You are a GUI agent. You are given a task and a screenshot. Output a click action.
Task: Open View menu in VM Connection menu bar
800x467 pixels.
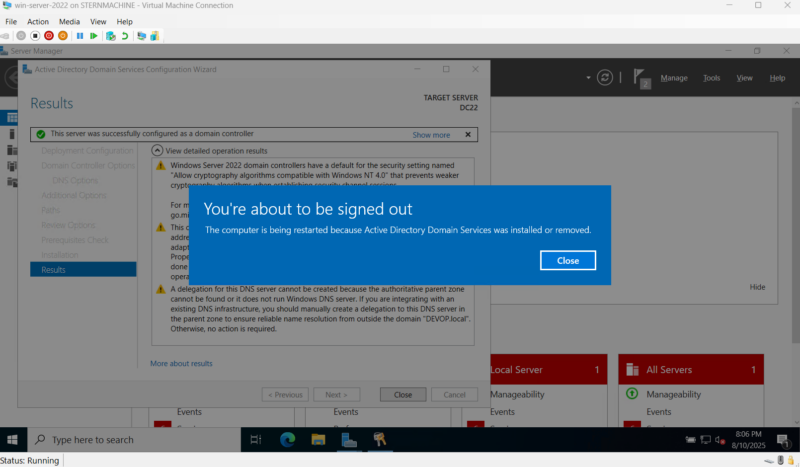98,21
